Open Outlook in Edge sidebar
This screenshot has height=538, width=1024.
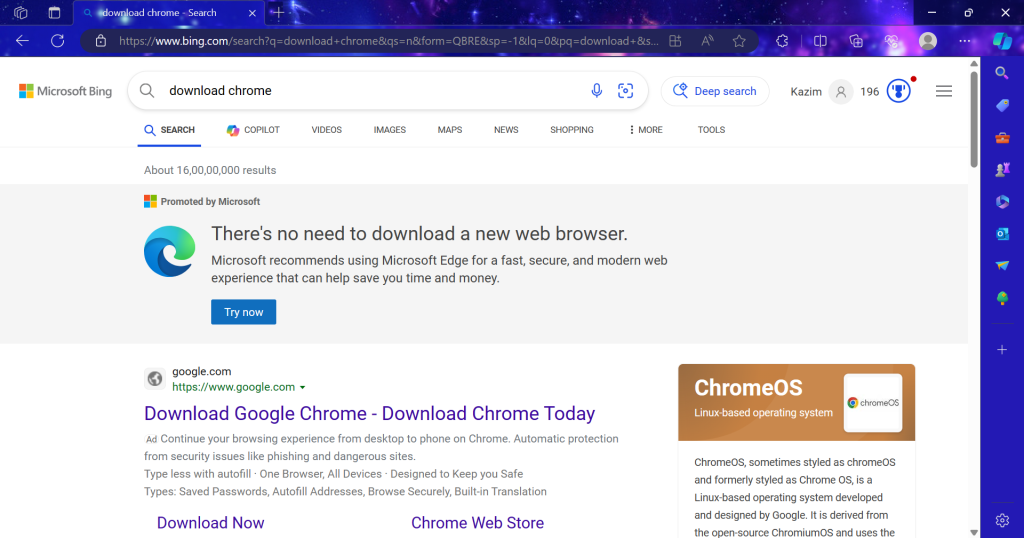coord(1002,234)
